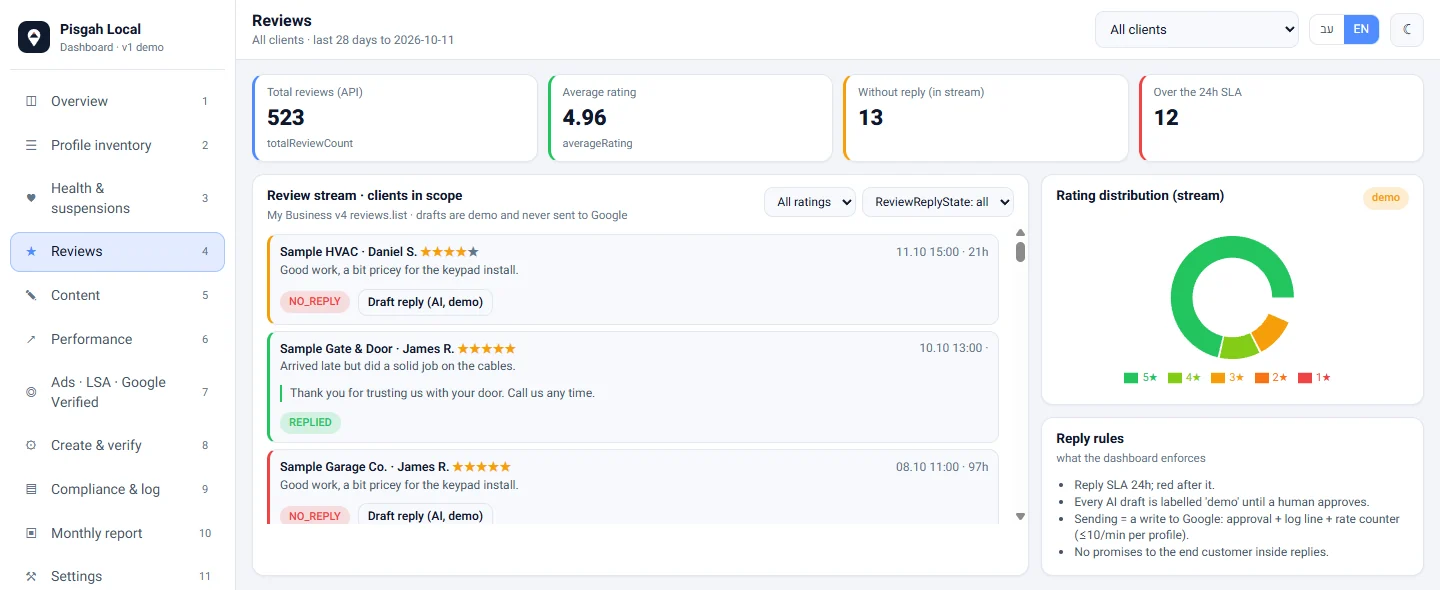The width and height of the screenshot is (1440, 590).
Task: Click the Settings tools icon
Action: [31, 576]
